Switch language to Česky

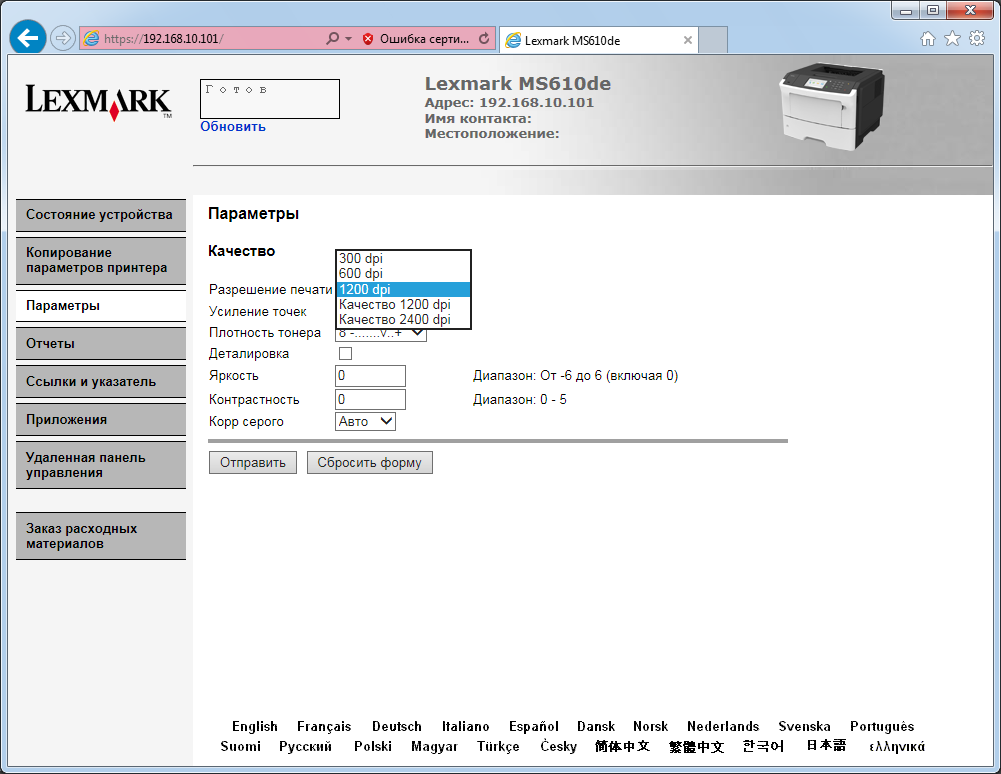coord(558,746)
